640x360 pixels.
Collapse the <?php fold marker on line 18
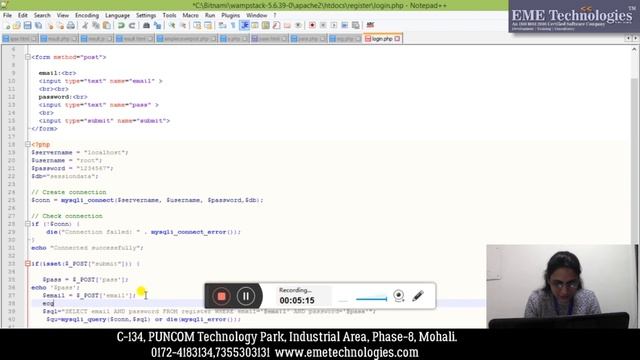[28, 144]
